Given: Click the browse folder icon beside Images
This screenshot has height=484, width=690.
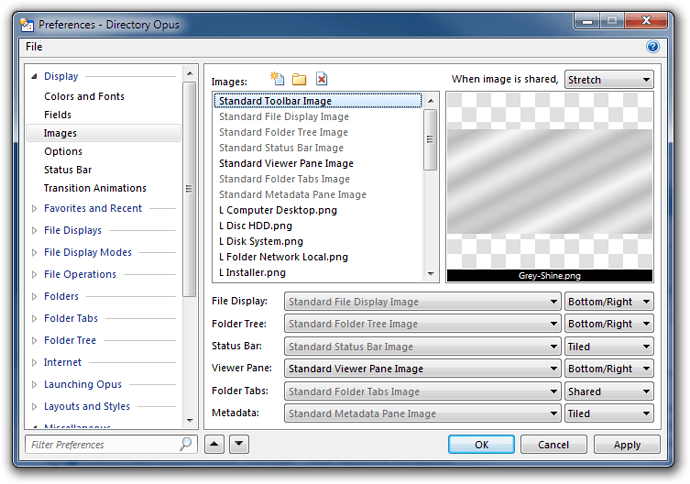Looking at the screenshot, I should 299,79.
